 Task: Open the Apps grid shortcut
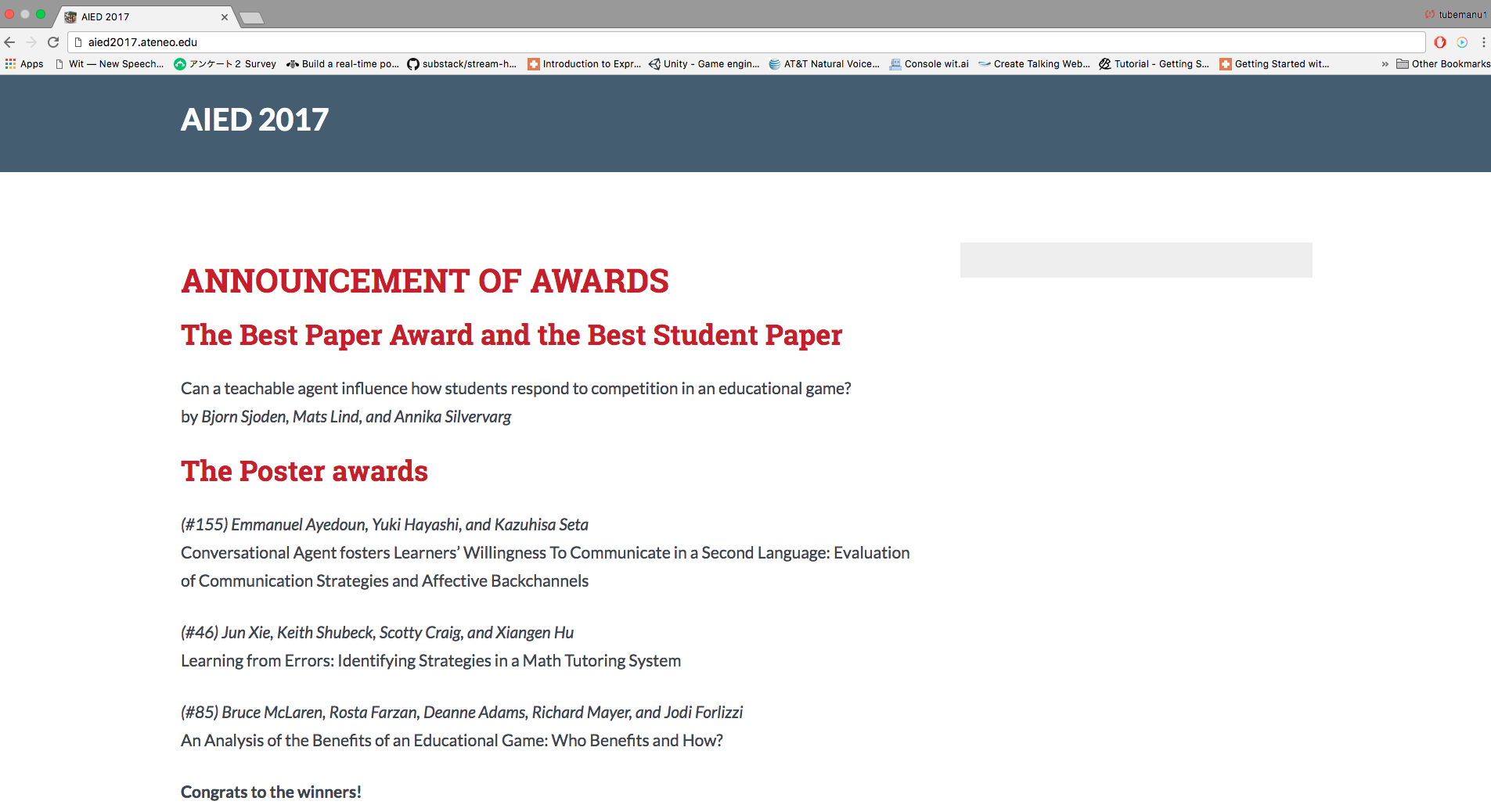pyautogui.click(x=24, y=64)
